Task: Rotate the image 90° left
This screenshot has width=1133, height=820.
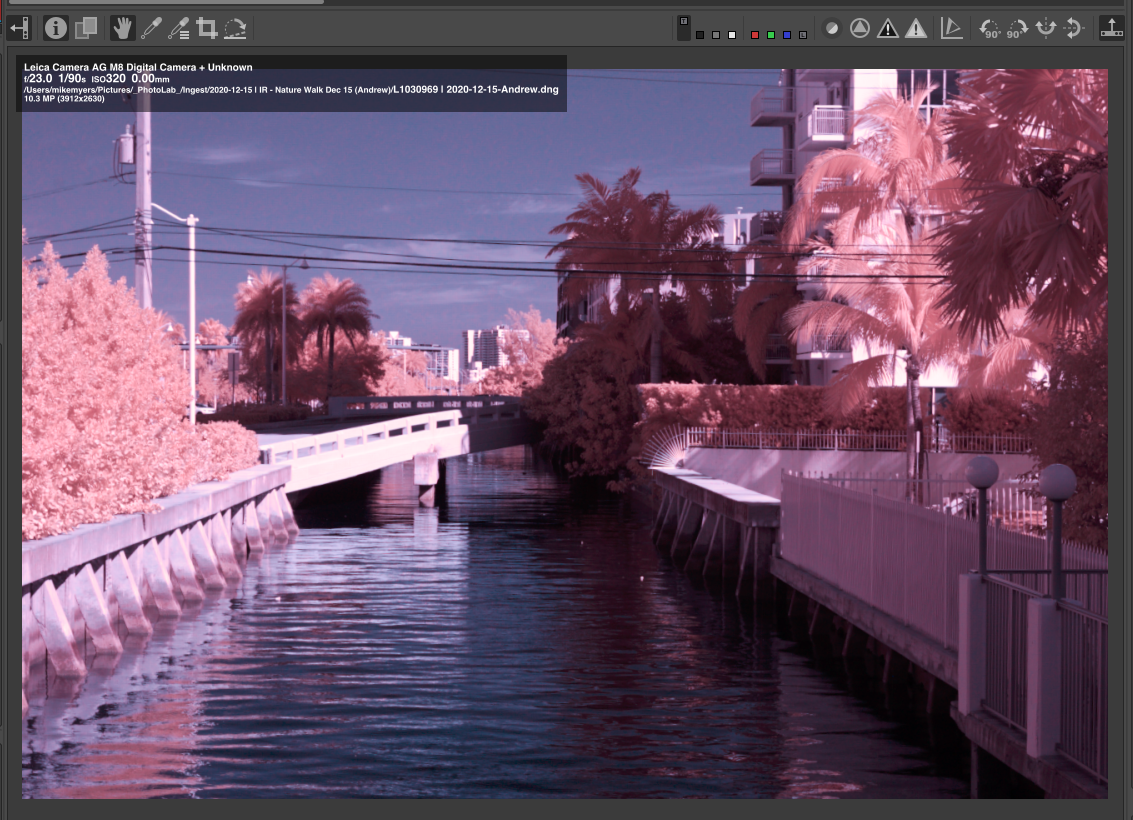Action: pyautogui.click(x=990, y=29)
